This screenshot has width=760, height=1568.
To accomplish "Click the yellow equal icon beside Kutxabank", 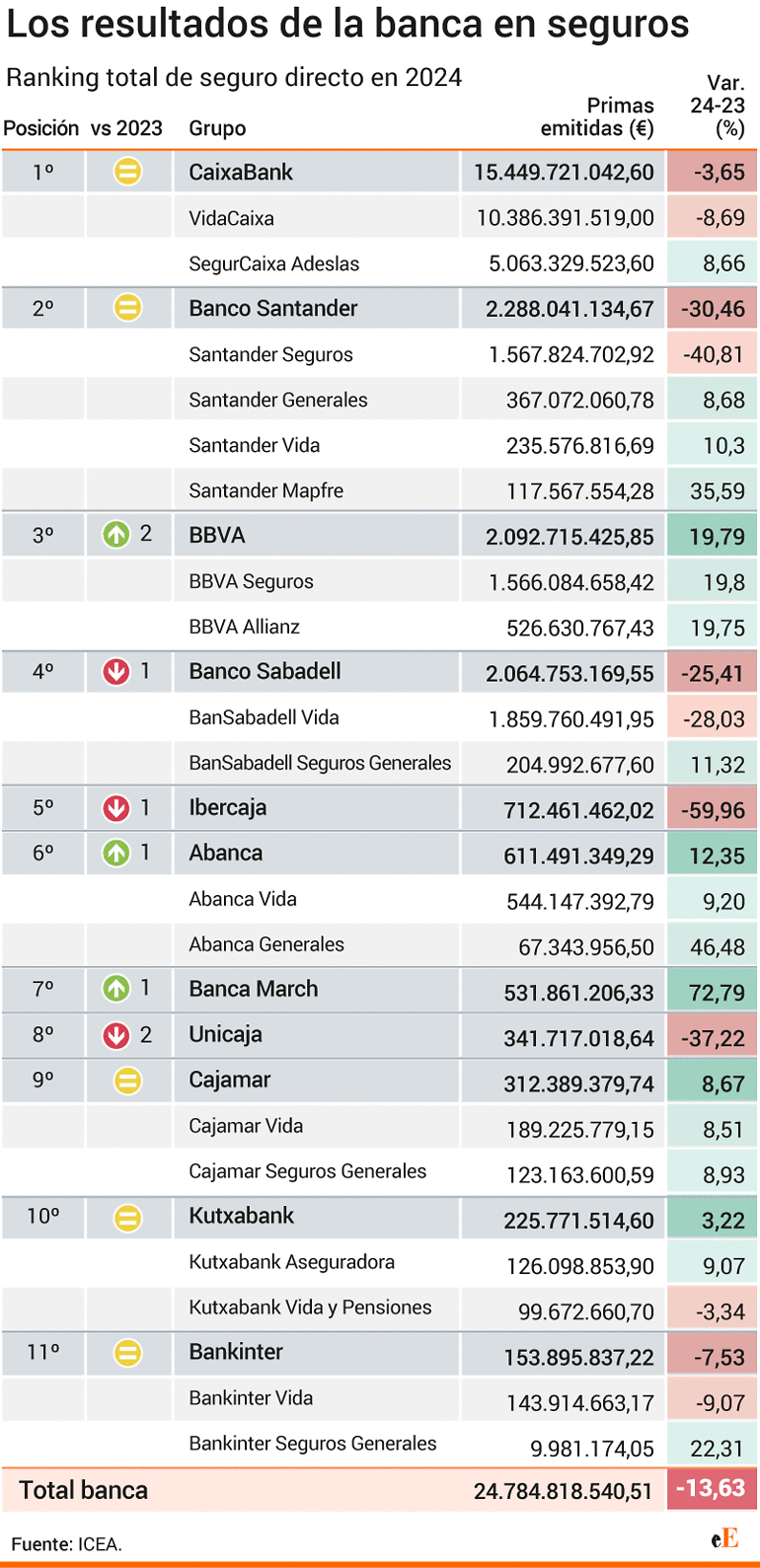I will click(x=127, y=1218).
